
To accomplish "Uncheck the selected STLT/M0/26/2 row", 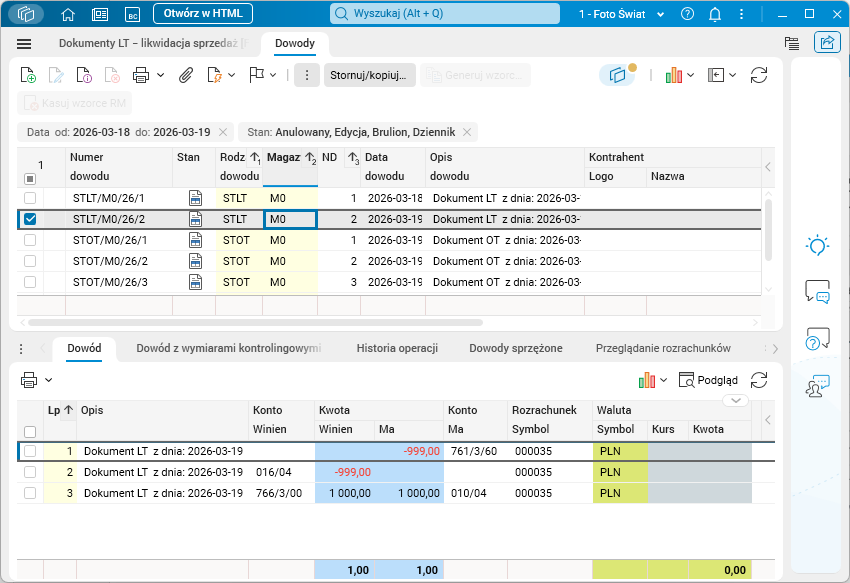I will pyautogui.click(x=30, y=219).
